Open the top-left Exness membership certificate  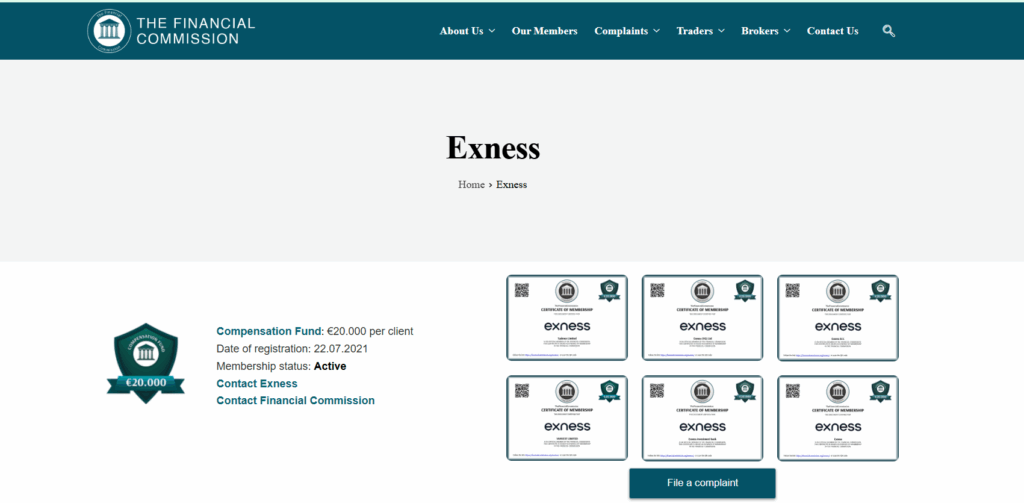click(x=567, y=317)
